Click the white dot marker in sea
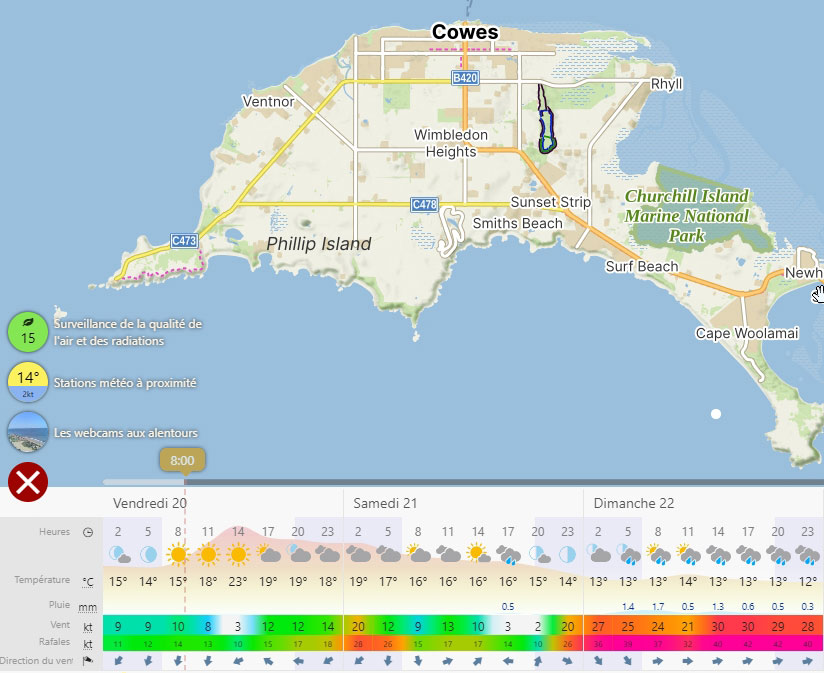 pos(716,414)
